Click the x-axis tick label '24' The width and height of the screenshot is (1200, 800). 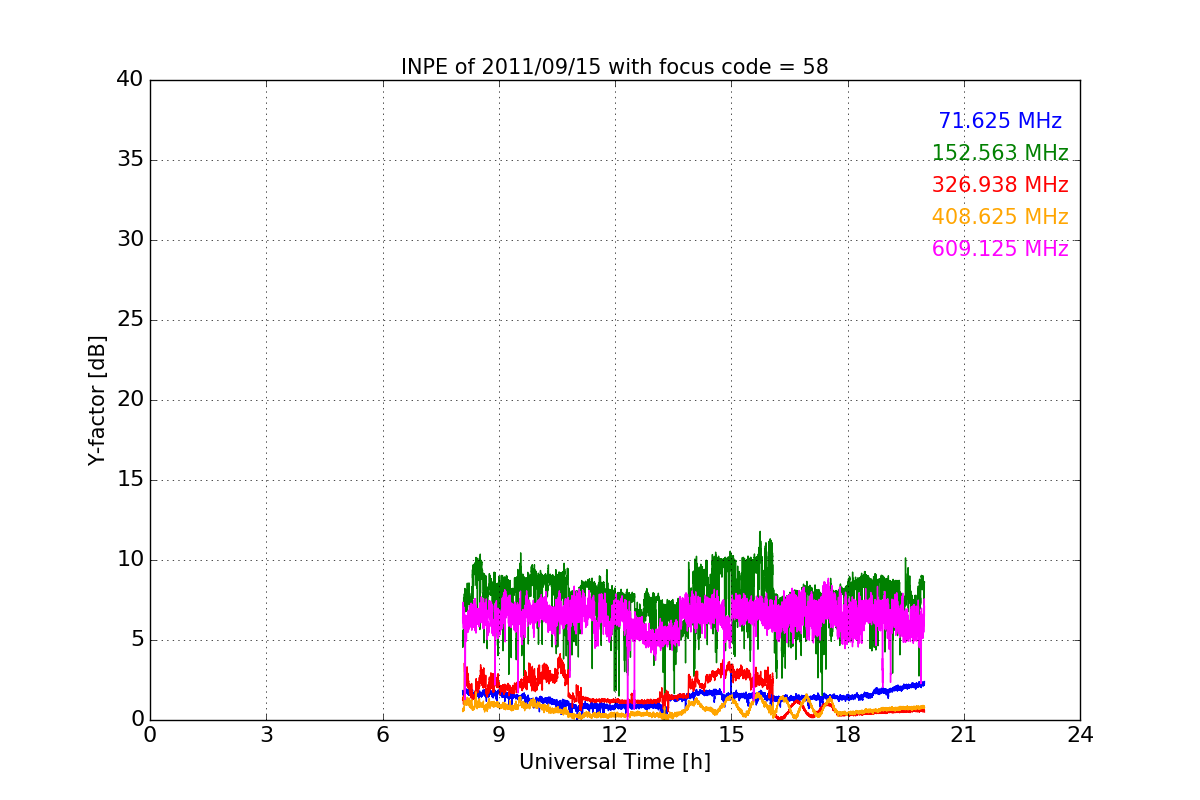(1080, 735)
